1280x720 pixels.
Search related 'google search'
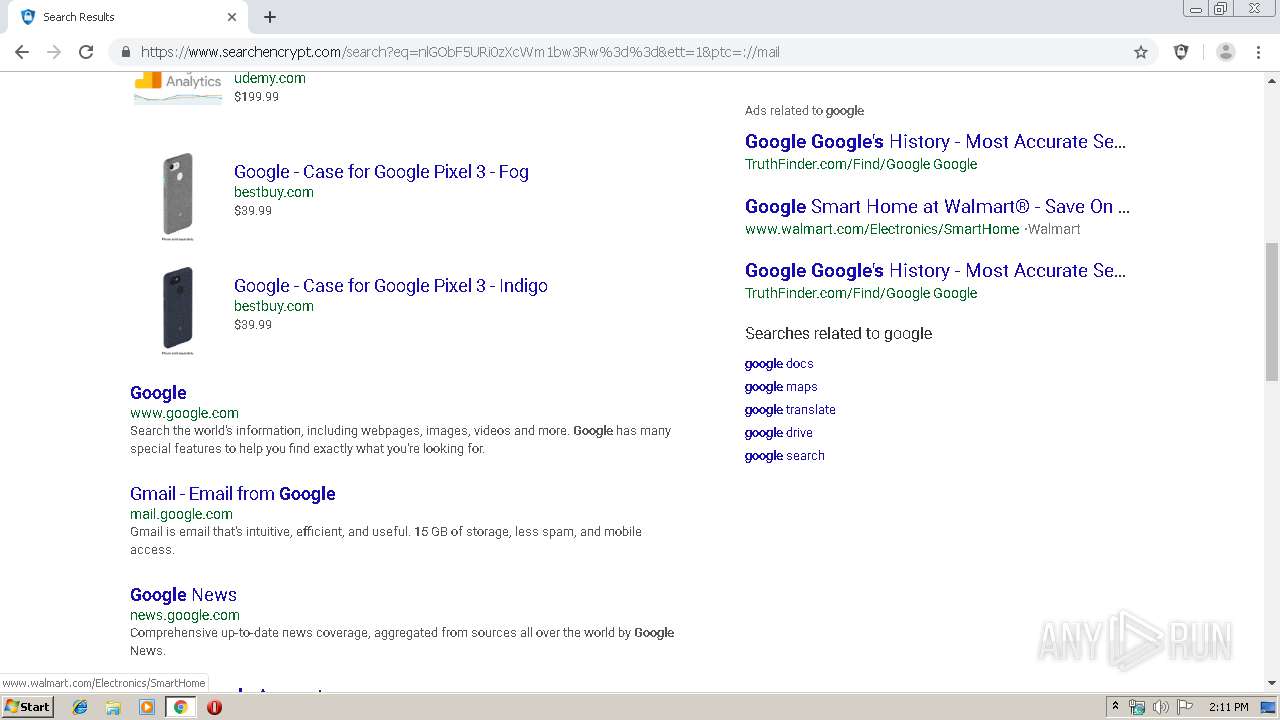[785, 456]
